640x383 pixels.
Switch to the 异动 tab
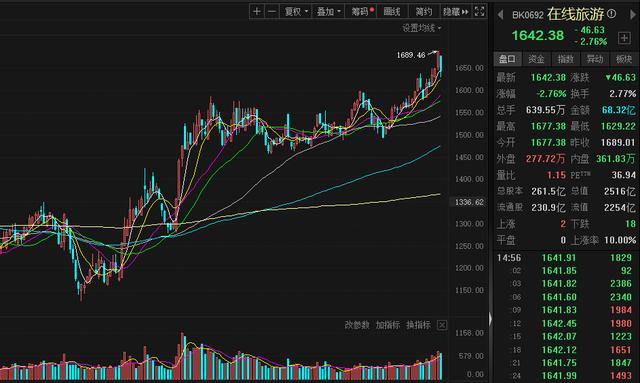tap(595, 59)
